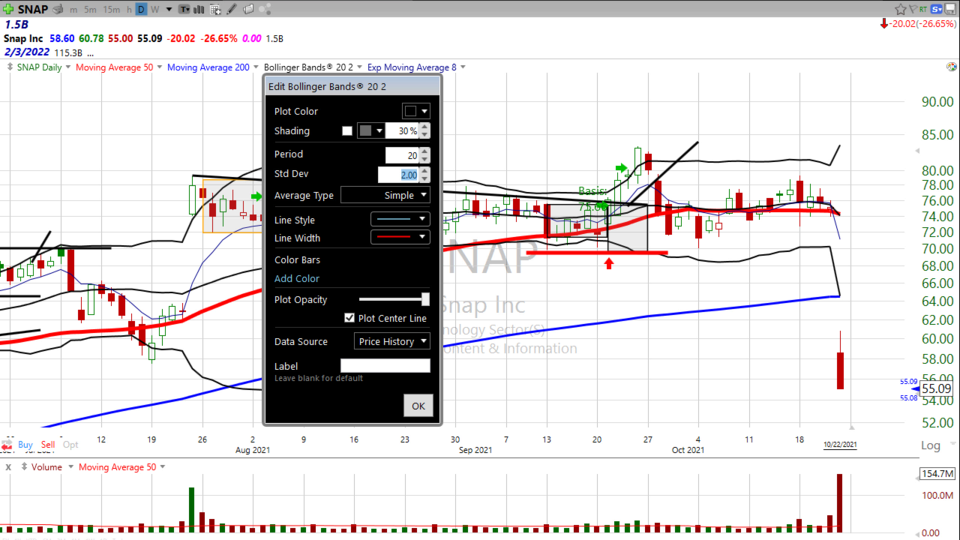Click the SNAP ticker symbol

(x=32, y=9)
